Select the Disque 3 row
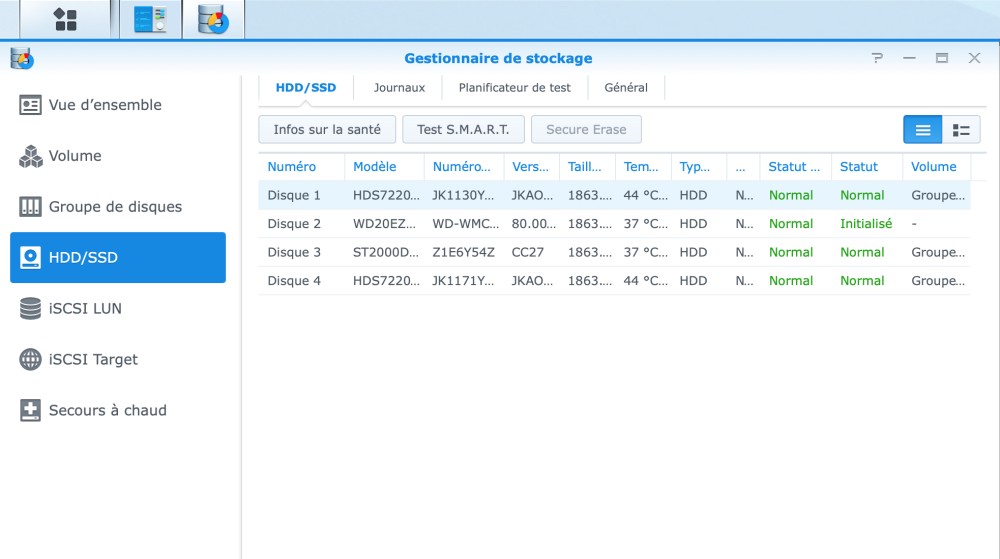The width and height of the screenshot is (1000, 559). pos(294,253)
